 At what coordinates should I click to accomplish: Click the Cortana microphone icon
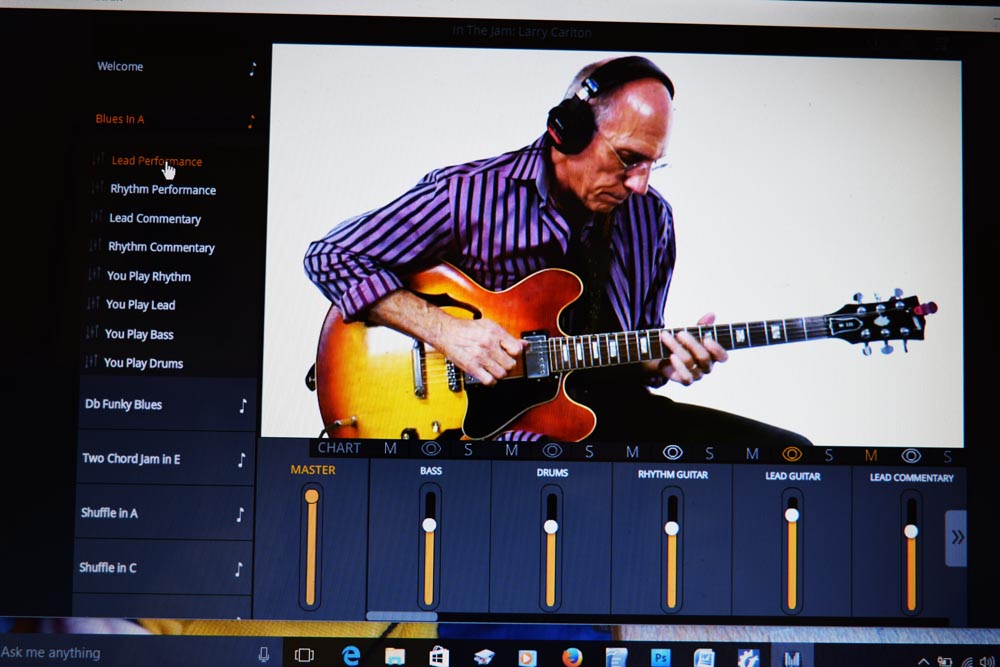coord(263,654)
